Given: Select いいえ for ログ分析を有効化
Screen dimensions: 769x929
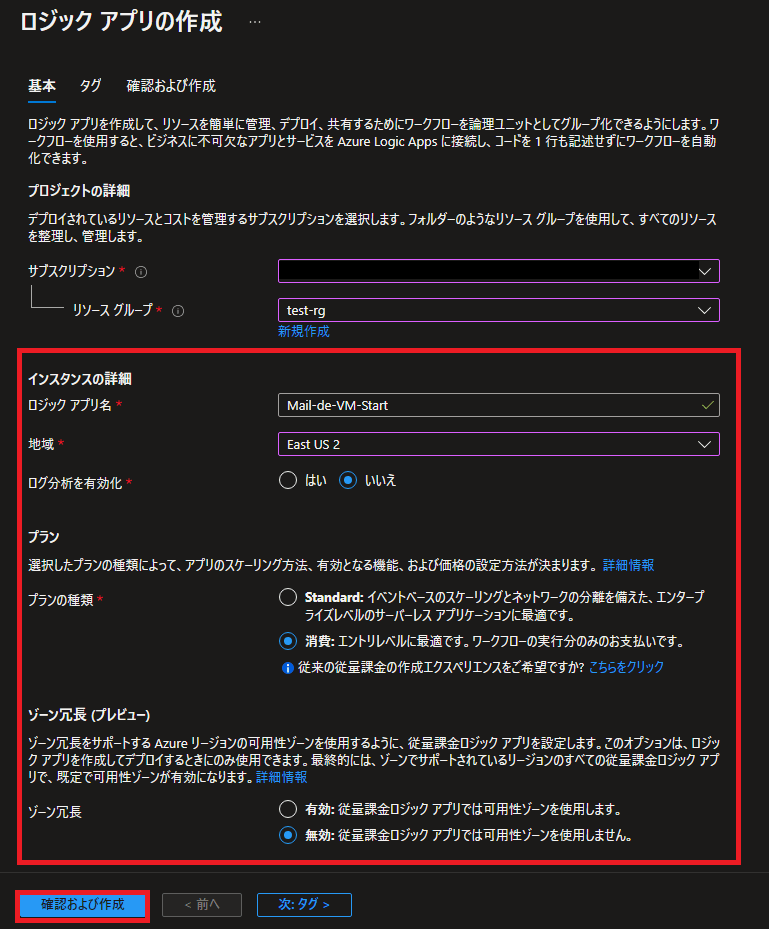Looking at the screenshot, I should (348, 480).
